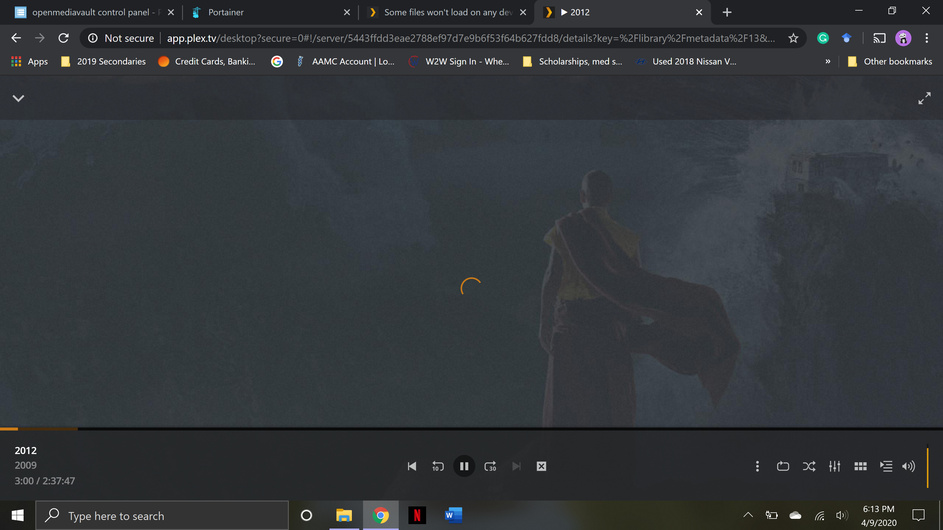
Task: Click the Type here to search box
Action: pyautogui.click(x=162, y=516)
